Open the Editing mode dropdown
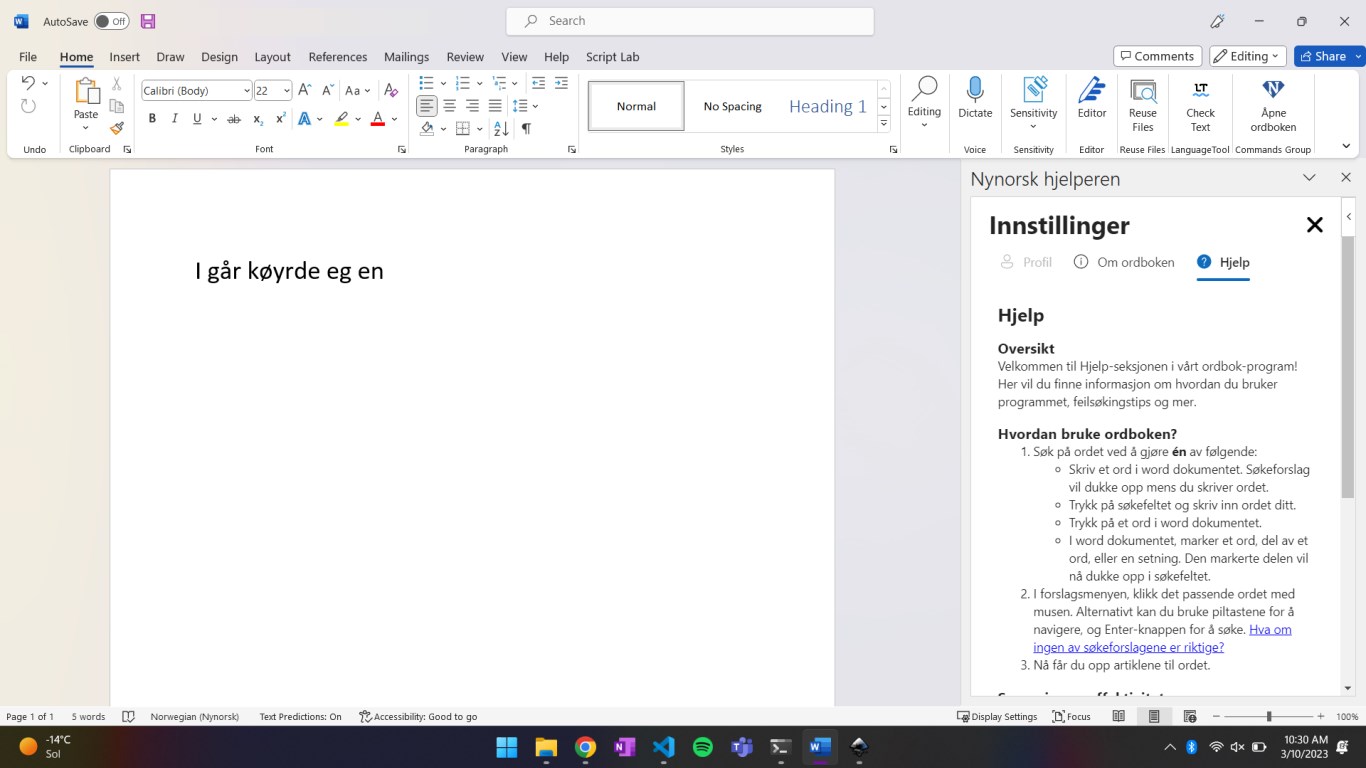Screen dimensions: 1366x768 pos(1248,56)
